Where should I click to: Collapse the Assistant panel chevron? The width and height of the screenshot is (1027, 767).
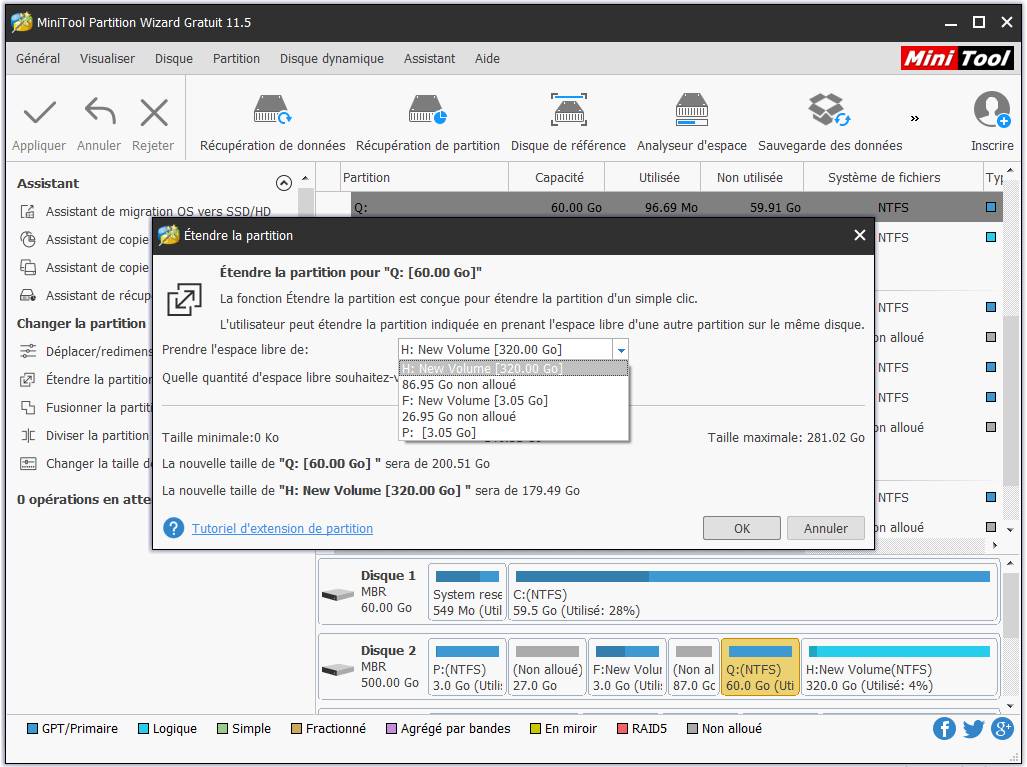pos(283,183)
